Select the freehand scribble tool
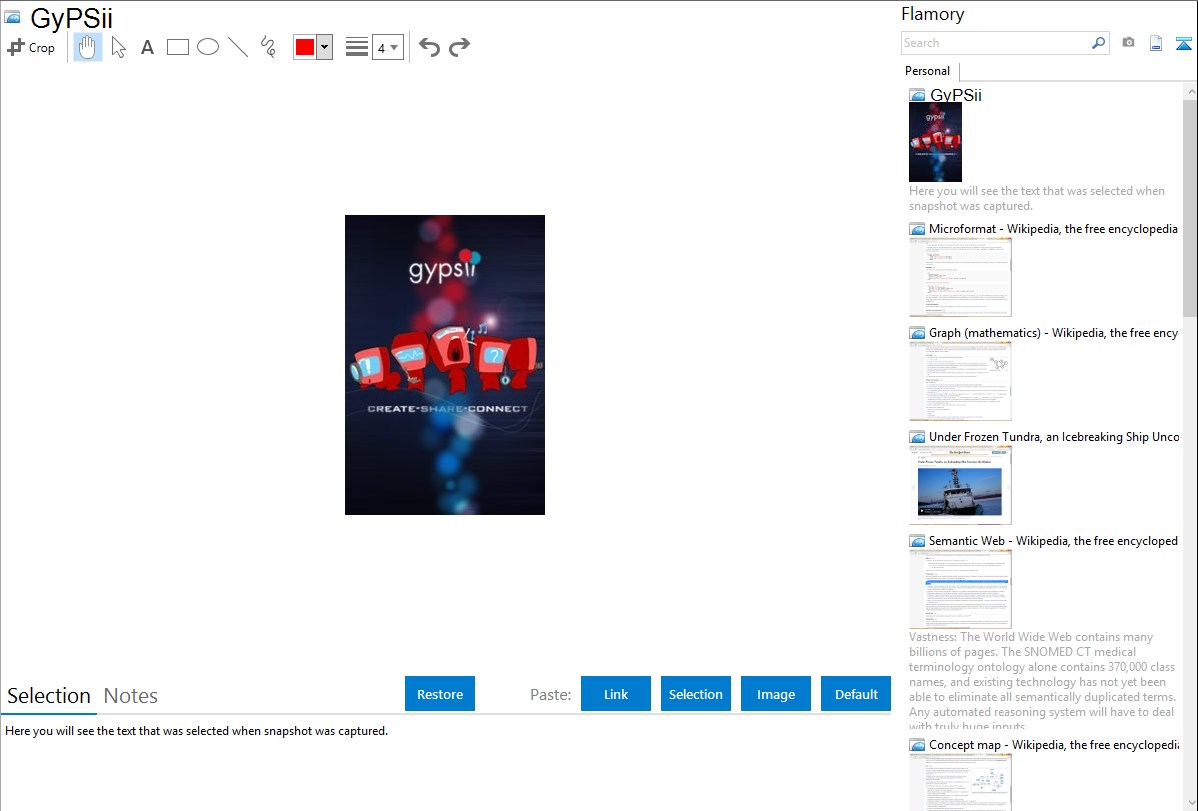1198x811 pixels. tap(268, 47)
